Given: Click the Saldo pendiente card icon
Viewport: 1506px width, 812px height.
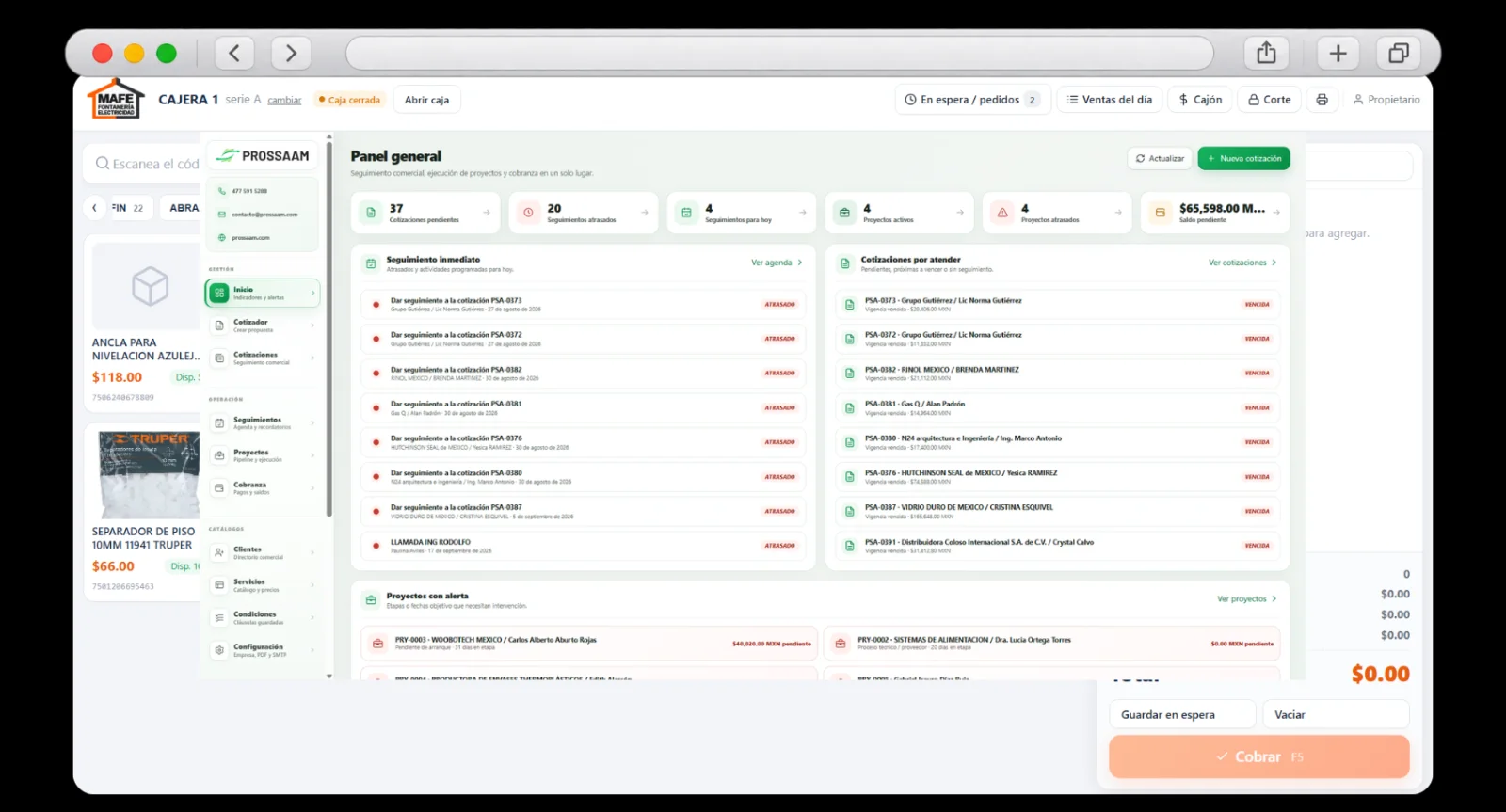Looking at the screenshot, I should pyautogui.click(x=1161, y=213).
